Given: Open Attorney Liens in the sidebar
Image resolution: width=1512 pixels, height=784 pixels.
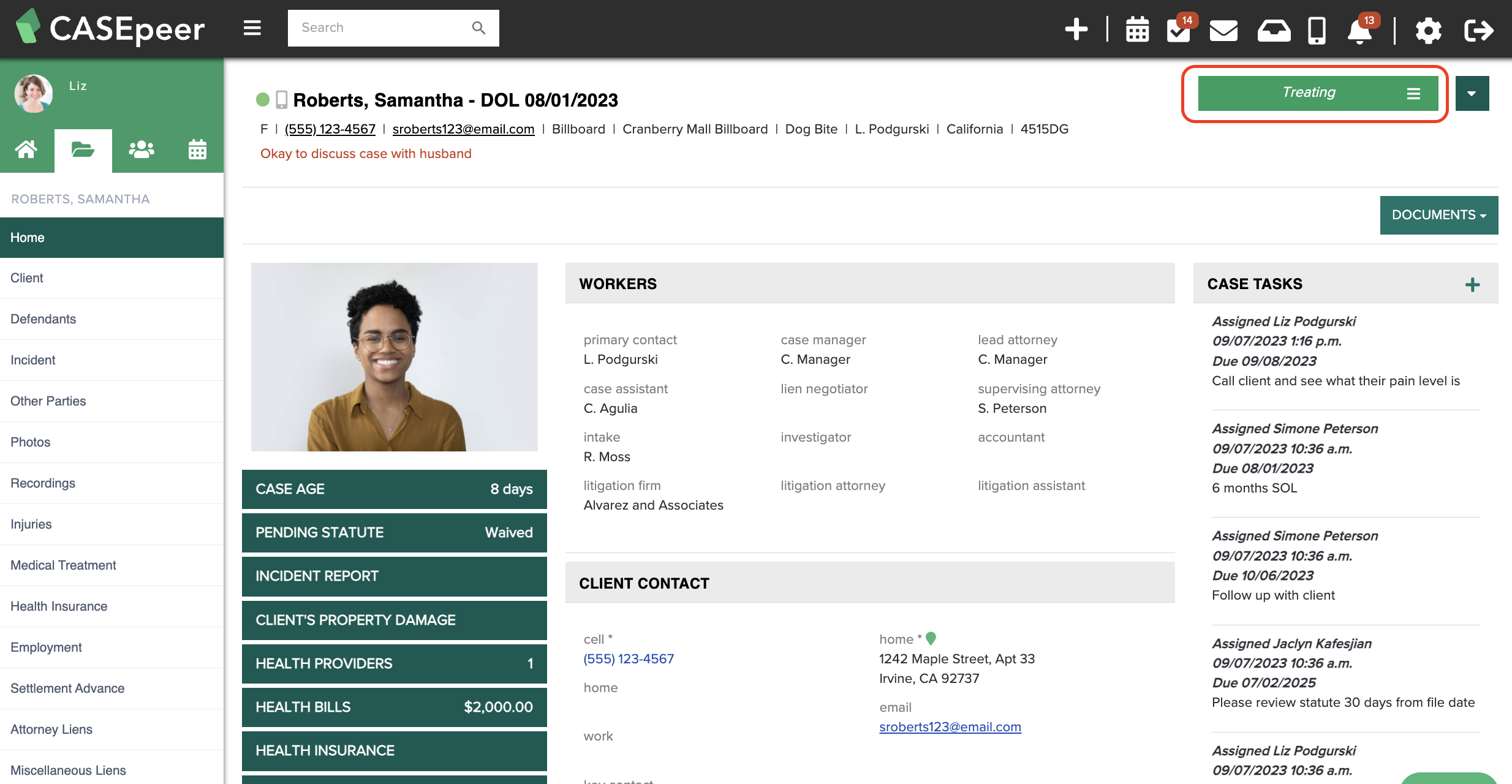Looking at the screenshot, I should click(x=112, y=729).
